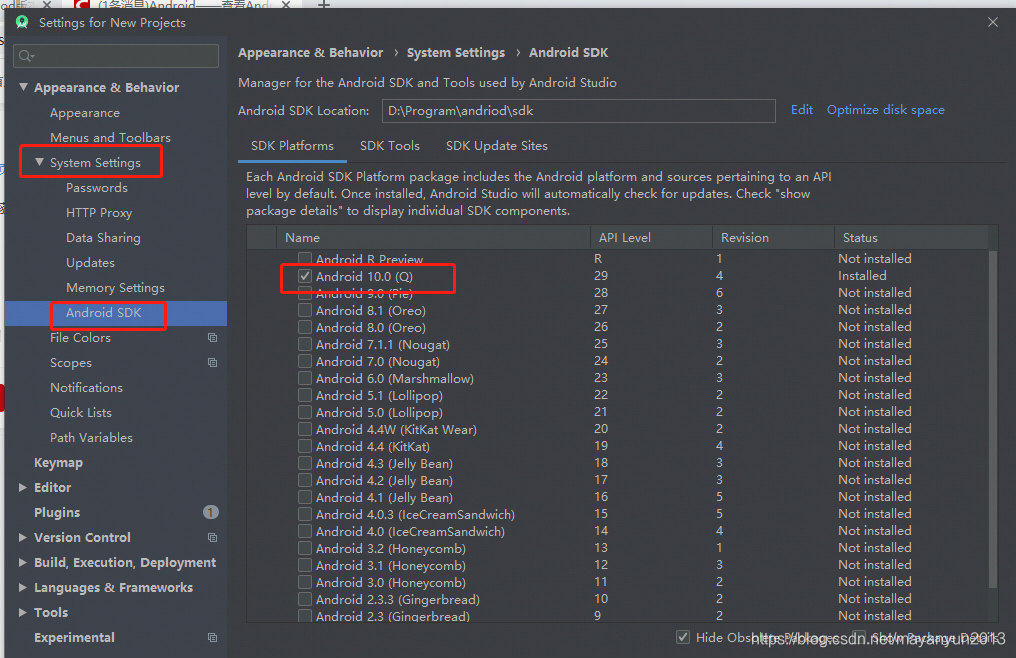
Task: Click the project-level icon beside Scopes
Action: coord(212,362)
